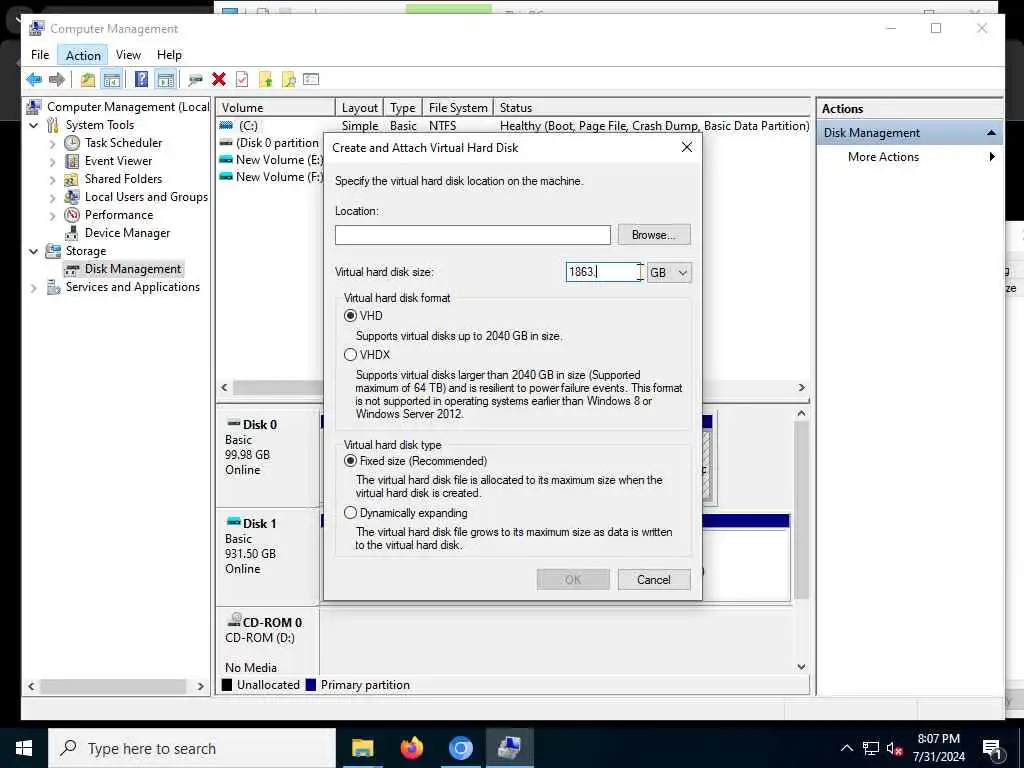
Task: Toggle the Show/Hide Action Pane icon
Action: (166, 80)
